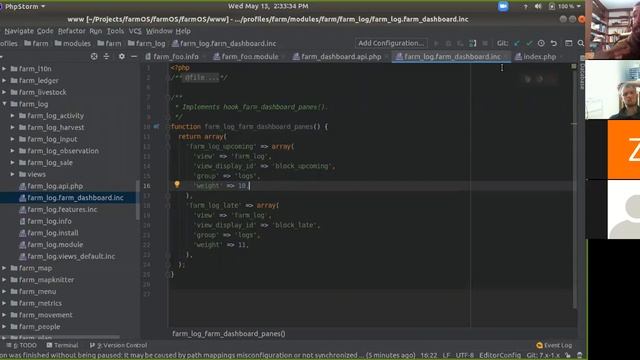The height and width of the screenshot is (360, 640).
Task: Open the Tools menu
Action: click(115, 31)
